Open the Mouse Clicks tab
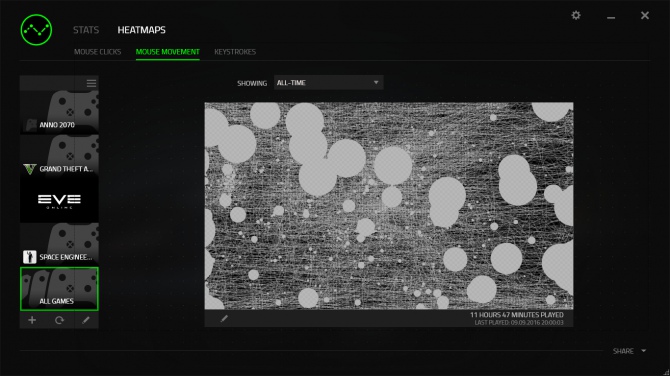The width and height of the screenshot is (670, 376). 97,52
